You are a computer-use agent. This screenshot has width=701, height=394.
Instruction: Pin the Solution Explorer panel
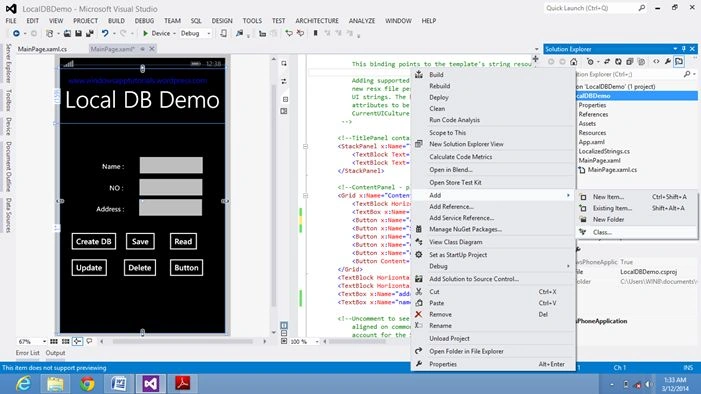click(684, 49)
